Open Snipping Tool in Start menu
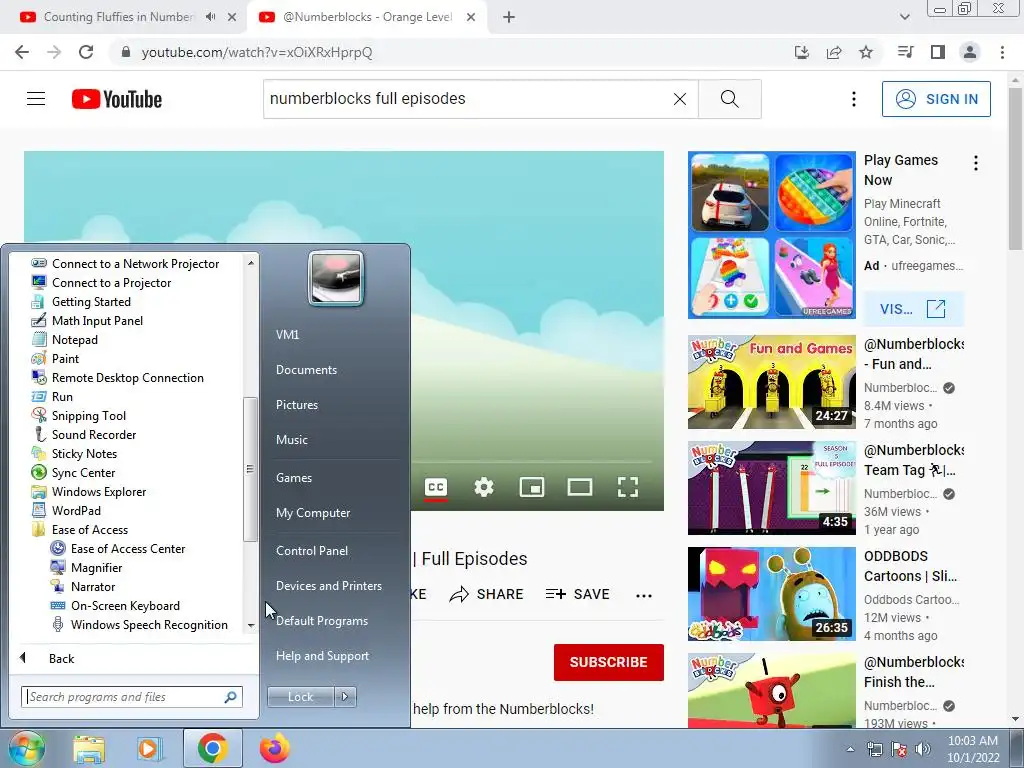Viewport: 1024px width, 768px height. coord(89,415)
